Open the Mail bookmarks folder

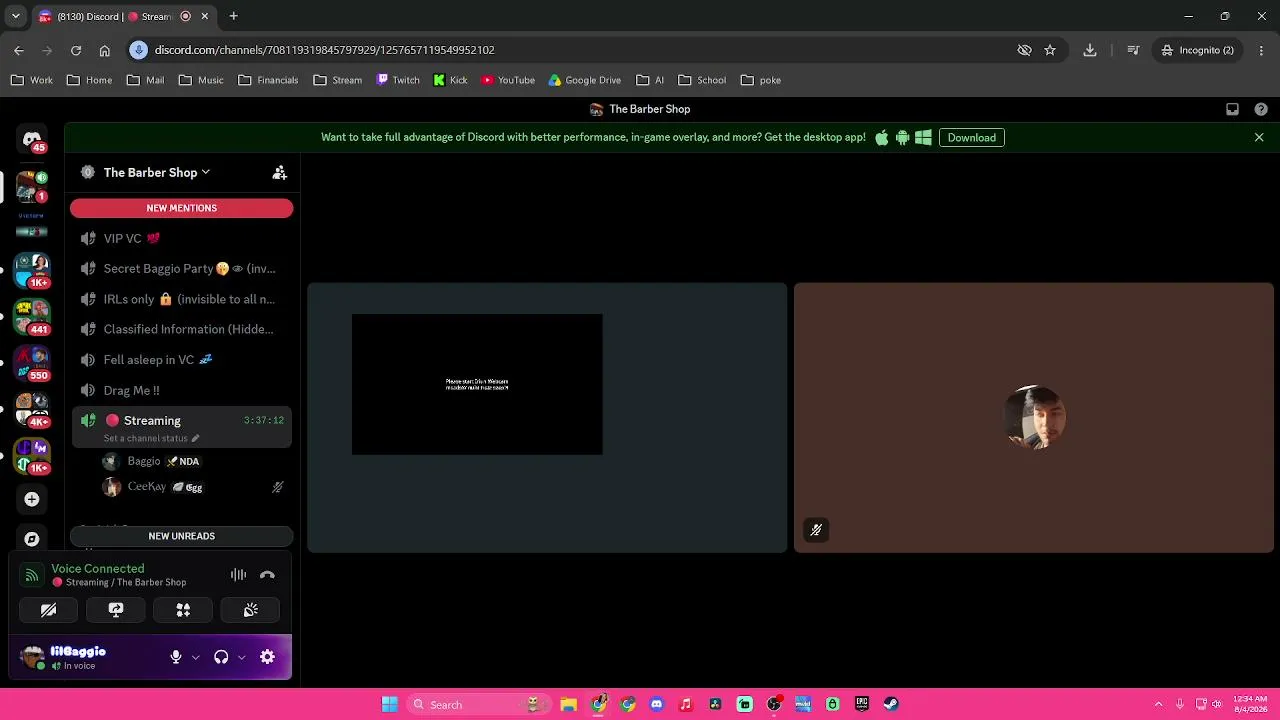coord(145,80)
